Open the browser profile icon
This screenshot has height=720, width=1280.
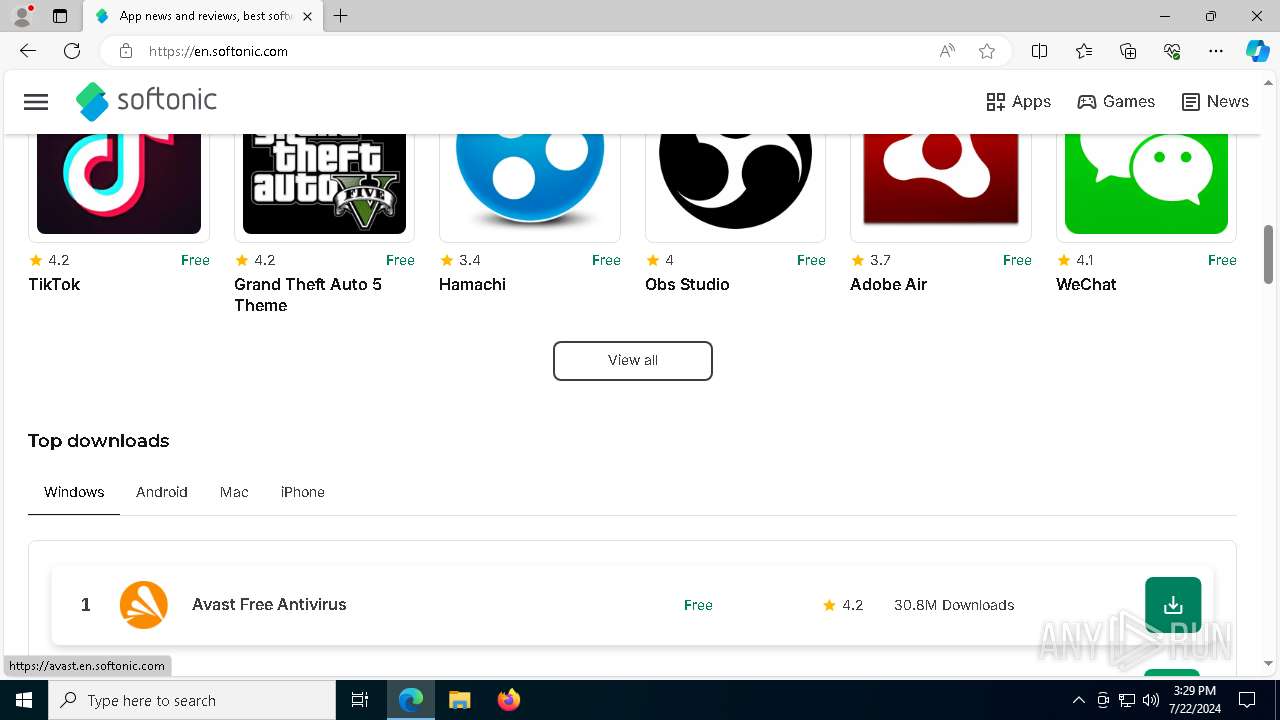pos(22,16)
